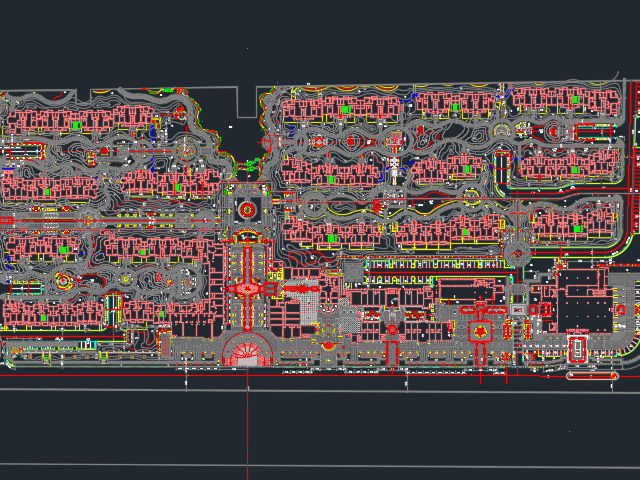Pick the red cross-shaped promenade below central square
Viewport: 640px width, 480px height.
click(247, 288)
